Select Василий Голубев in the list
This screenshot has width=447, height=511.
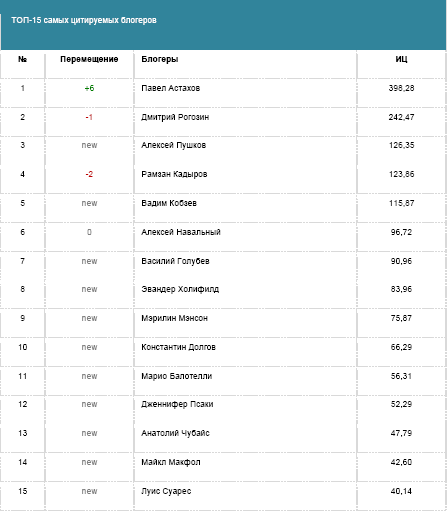point(175,261)
